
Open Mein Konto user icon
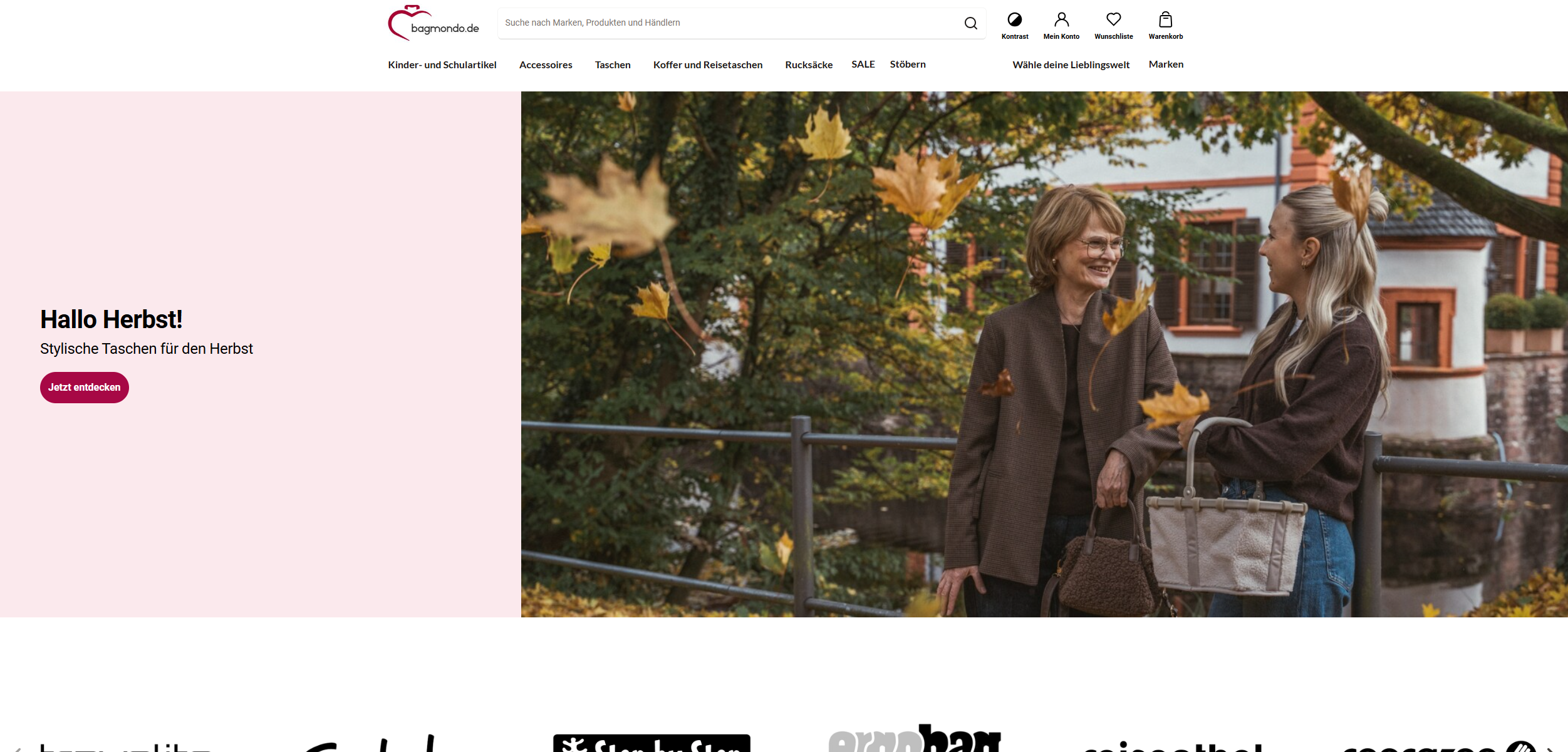coord(1061,20)
